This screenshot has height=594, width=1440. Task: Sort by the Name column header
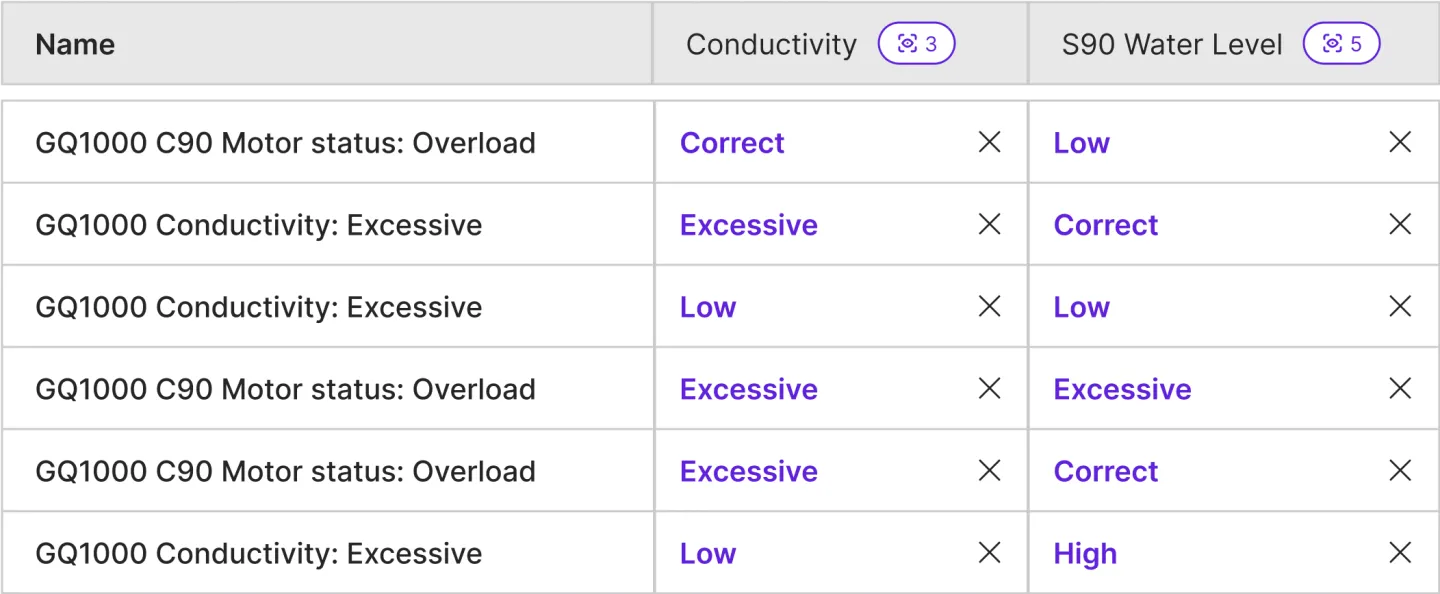pyautogui.click(x=75, y=45)
